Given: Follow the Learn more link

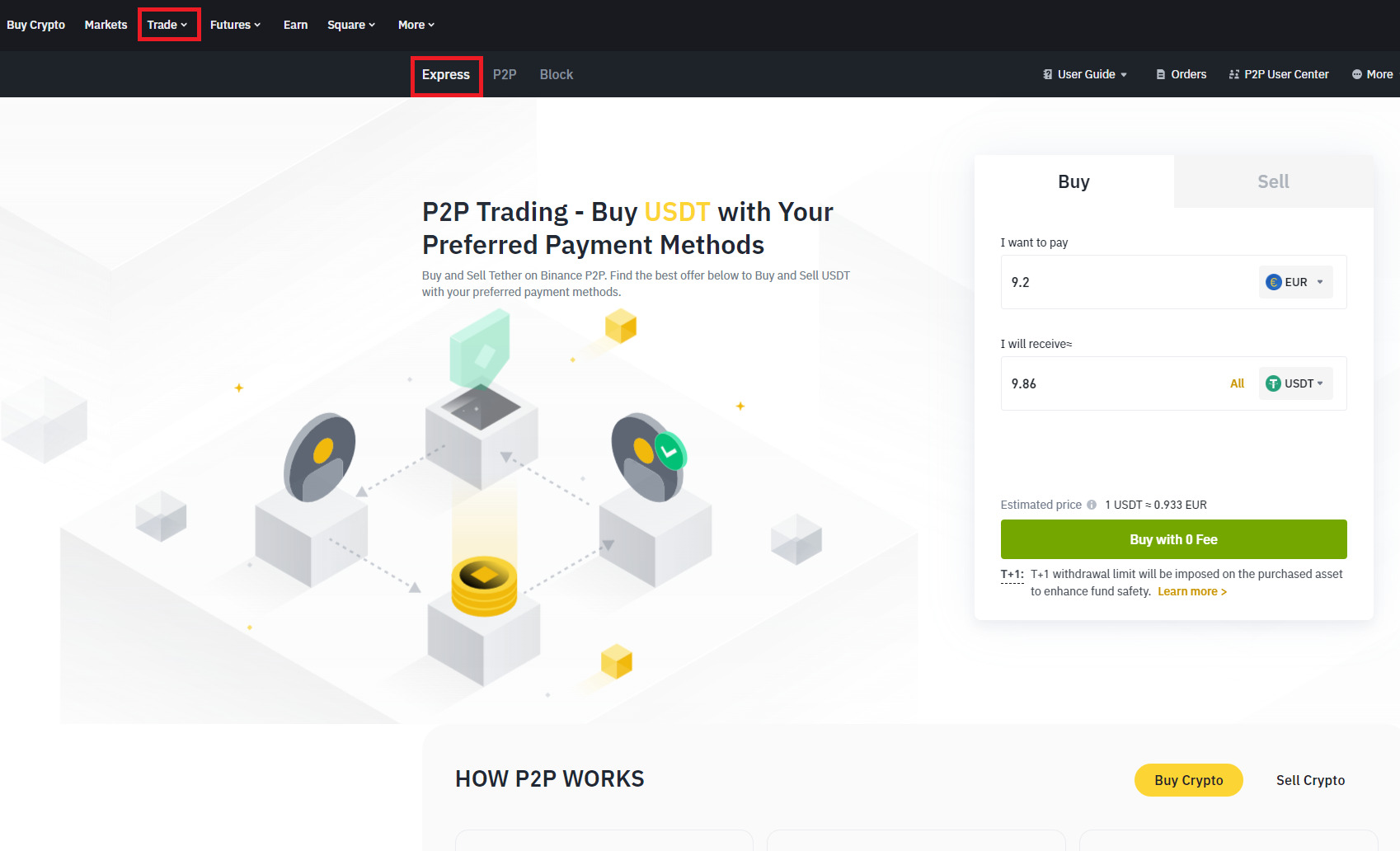Looking at the screenshot, I should coord(1192,591).
